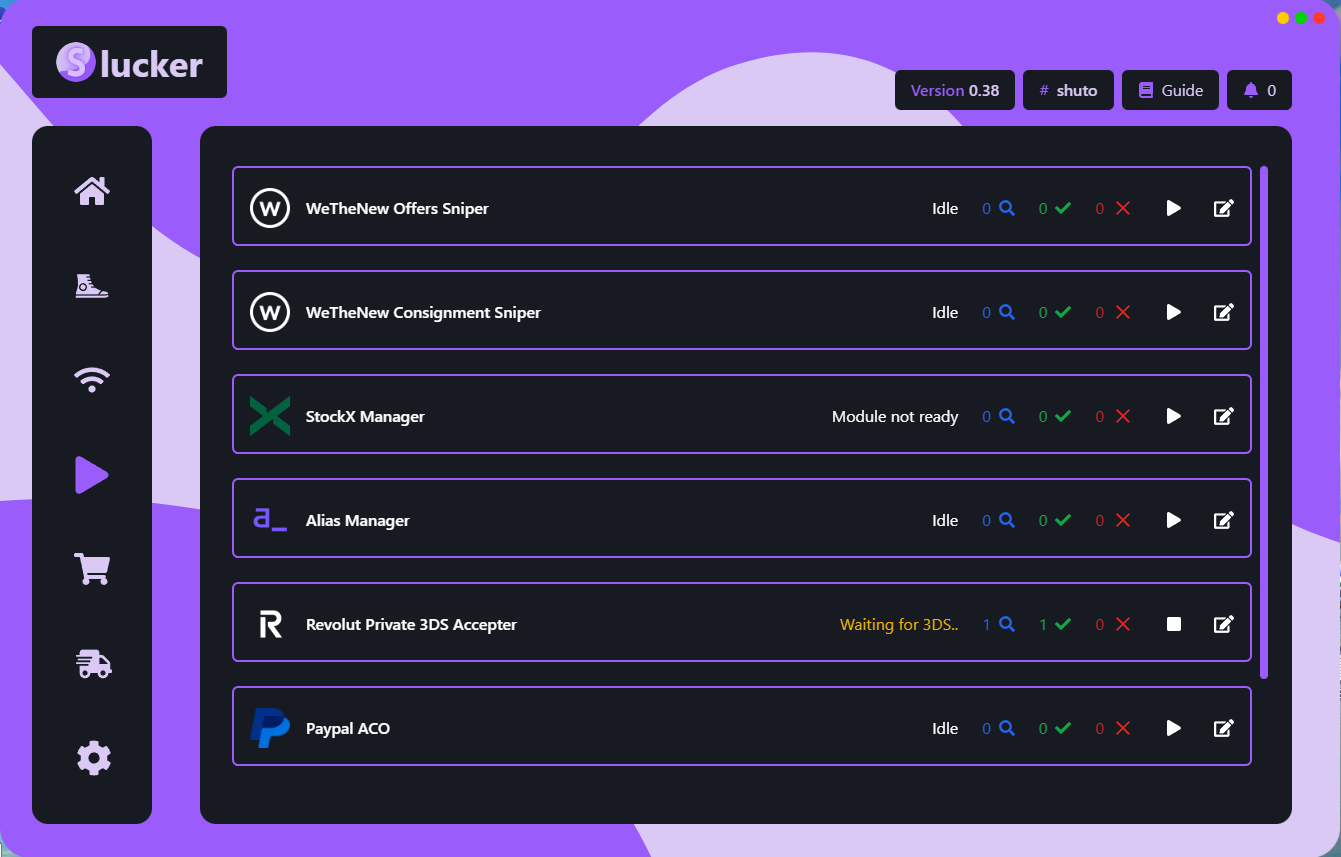Select 'WeTheNew Consignment Sniper' title text
Screen dimensions: 1341x857
click(x=423, y=312)
